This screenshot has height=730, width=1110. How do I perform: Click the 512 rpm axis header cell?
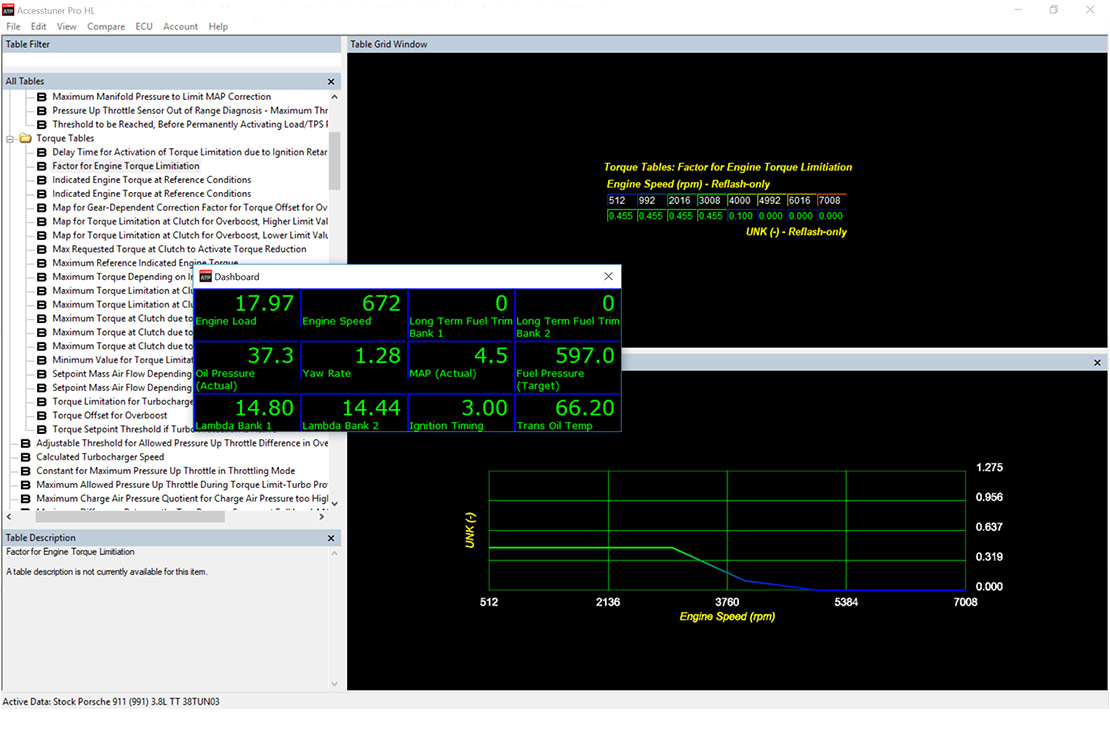pos(621,201)
